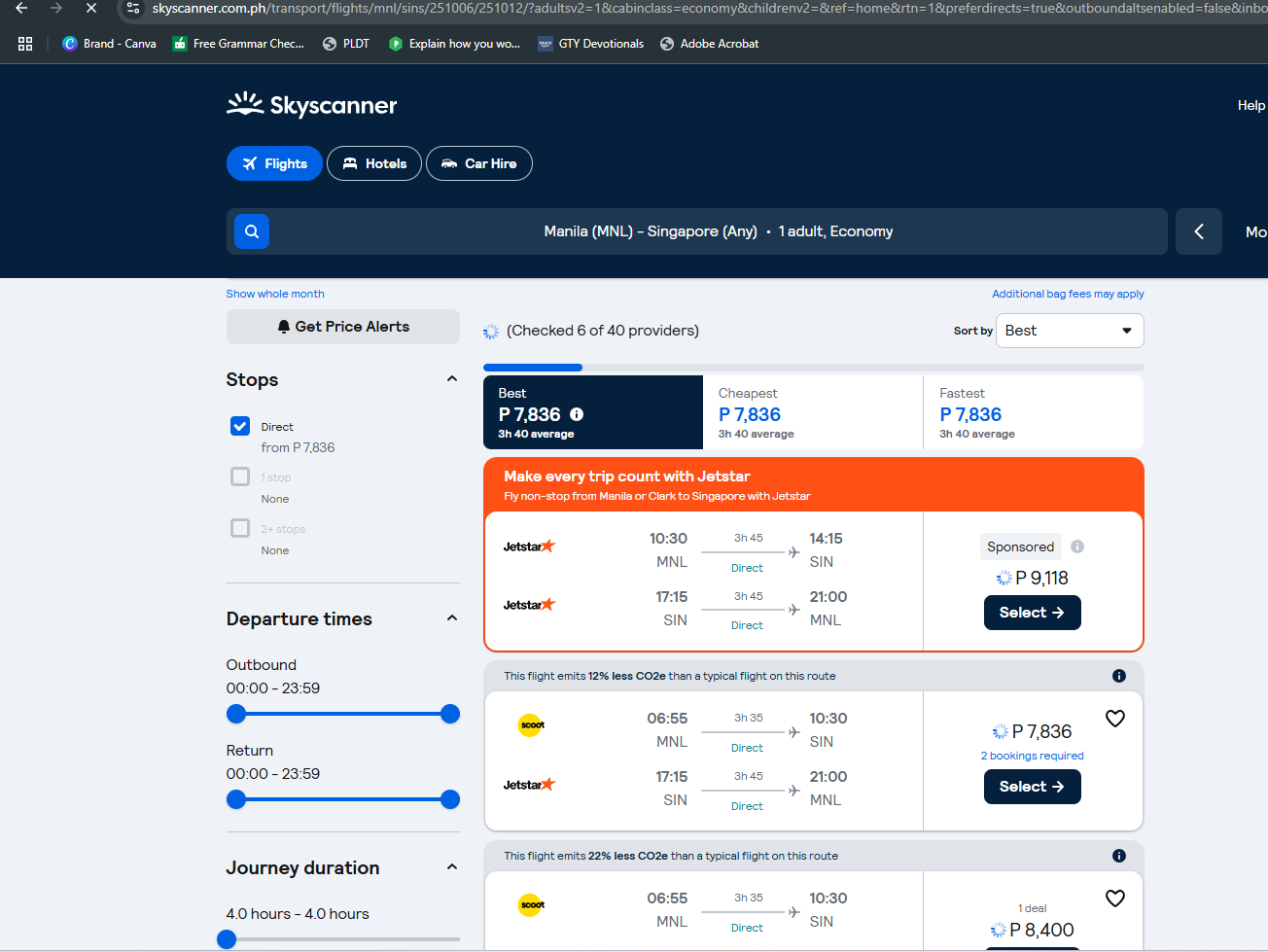Open site information icon in address bar

pos(133,8)
